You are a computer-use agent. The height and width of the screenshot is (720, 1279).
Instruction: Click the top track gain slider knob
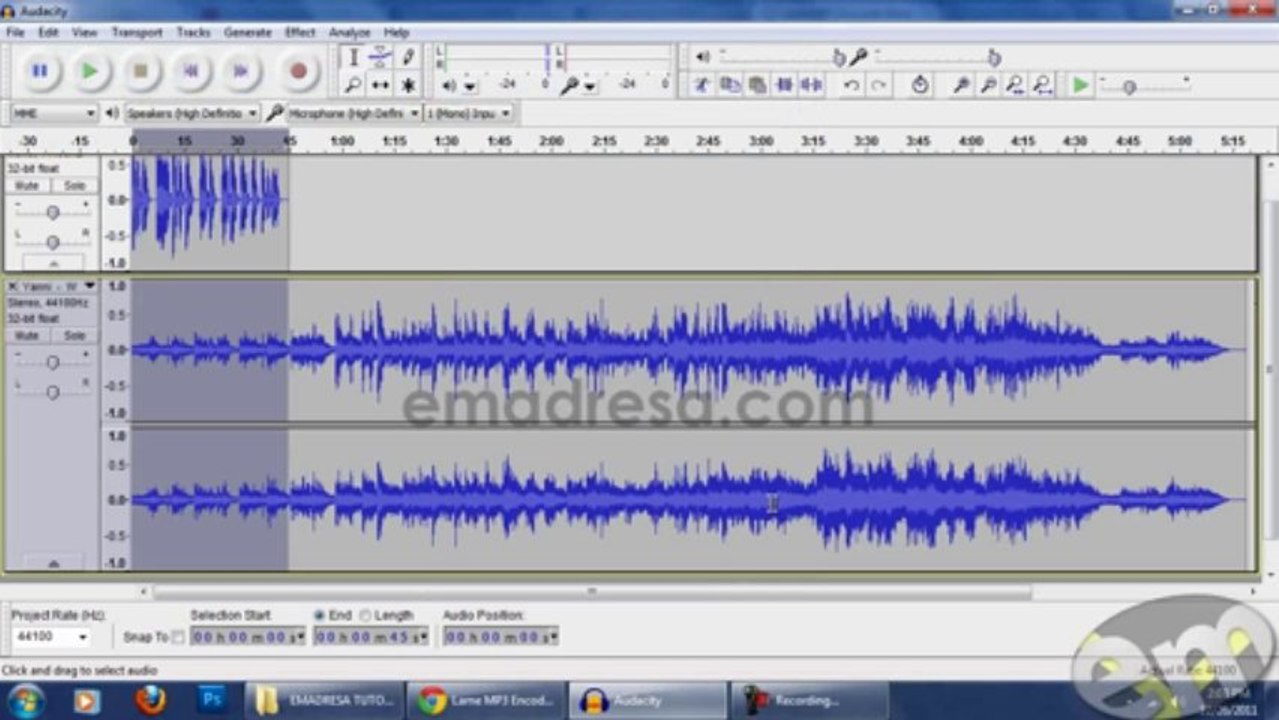click(52, 212)
